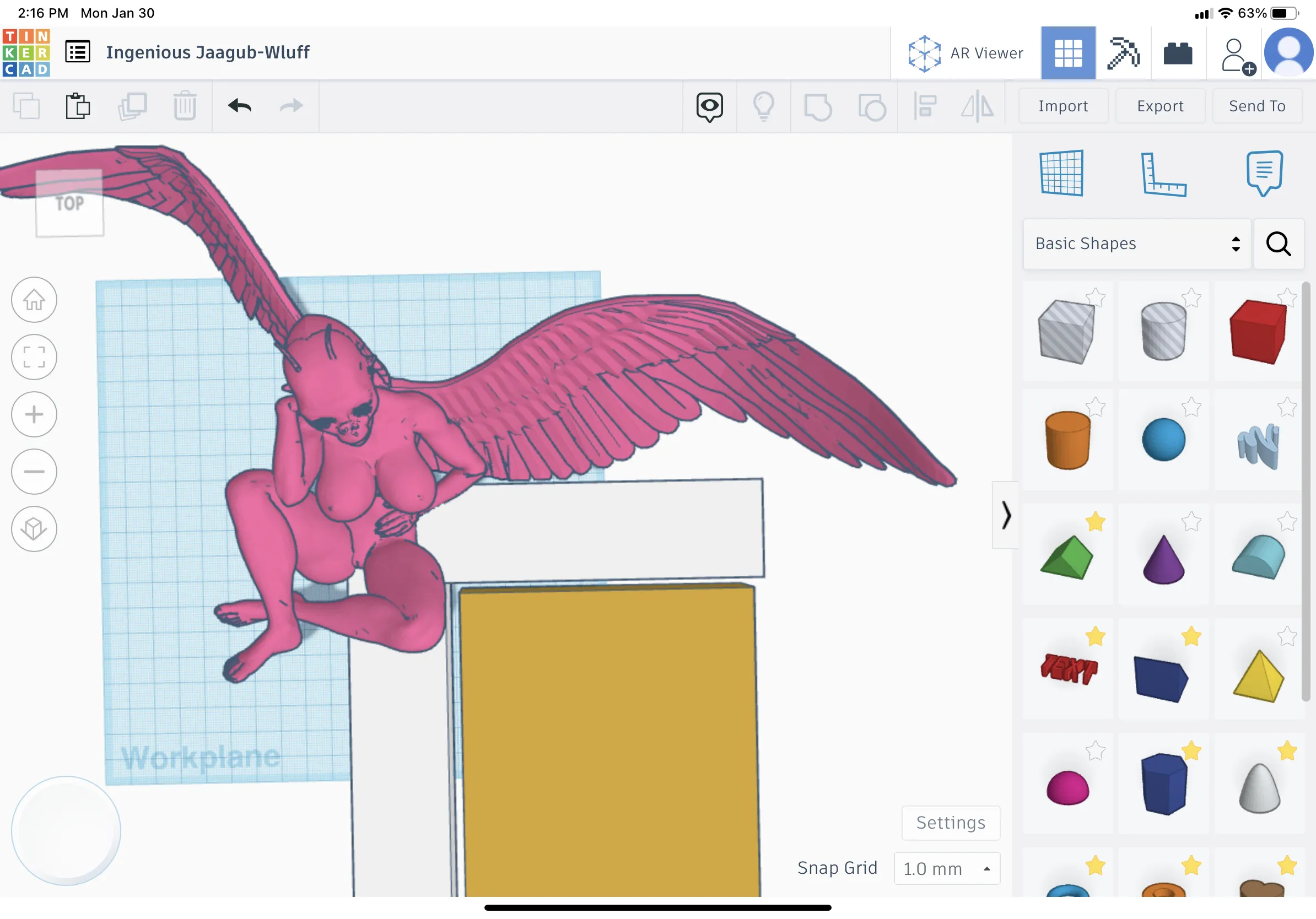Select the orange Cylinder shape
This screenshot has width=1316, height=919.
[x=1067, y=440]
